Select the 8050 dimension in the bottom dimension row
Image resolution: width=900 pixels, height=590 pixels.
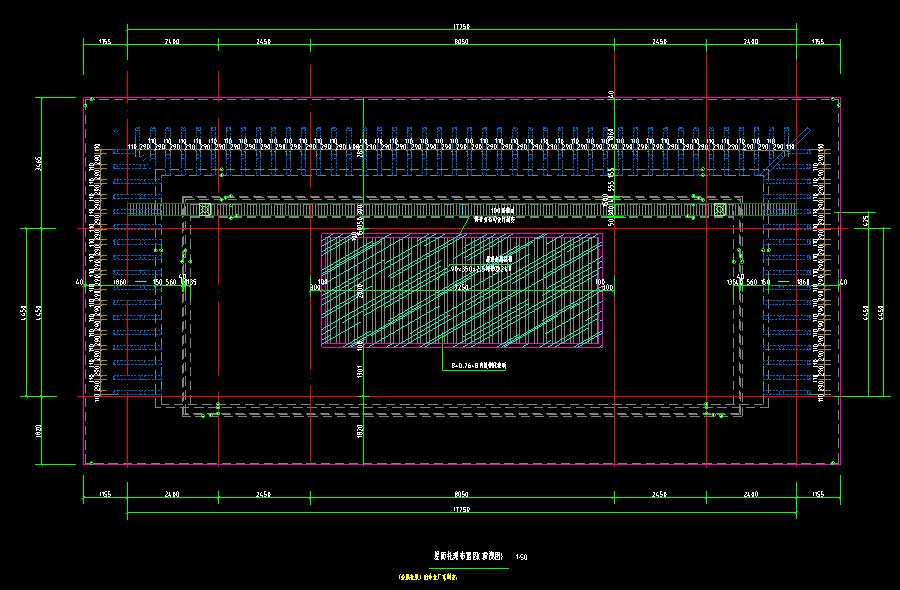coord(461,494)
